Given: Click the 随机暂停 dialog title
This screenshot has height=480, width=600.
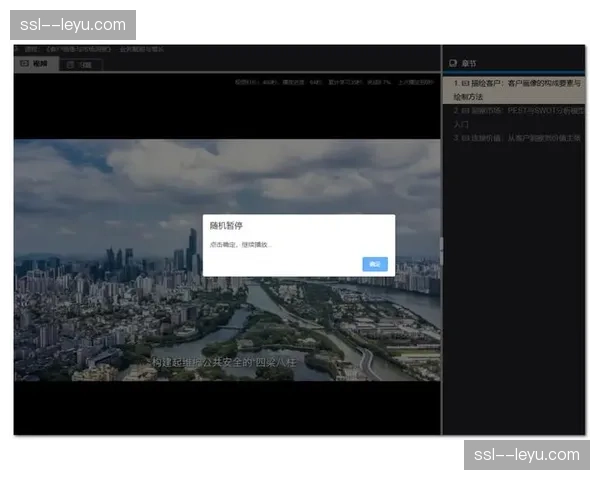Looking at the screenshot, I should pyautogui.click(x=226, y=227).
